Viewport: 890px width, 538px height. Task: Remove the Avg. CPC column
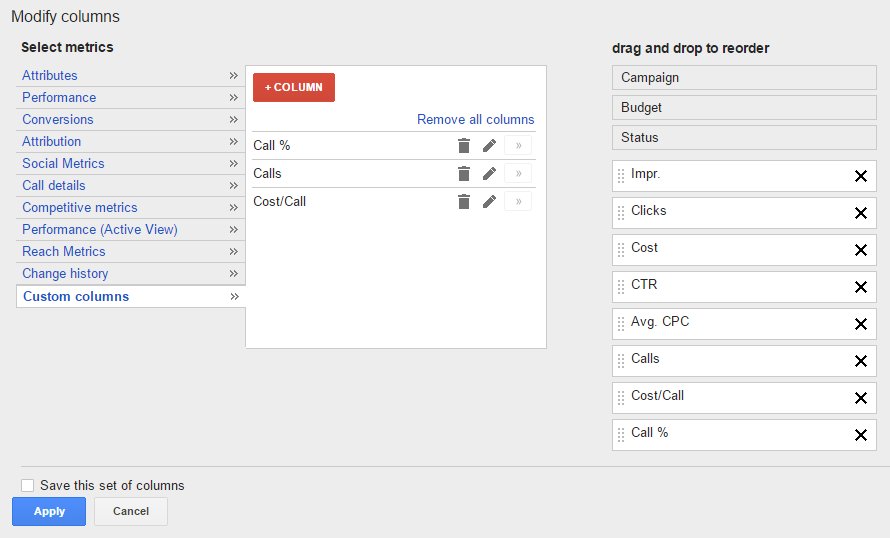click(x=860, y=324)
